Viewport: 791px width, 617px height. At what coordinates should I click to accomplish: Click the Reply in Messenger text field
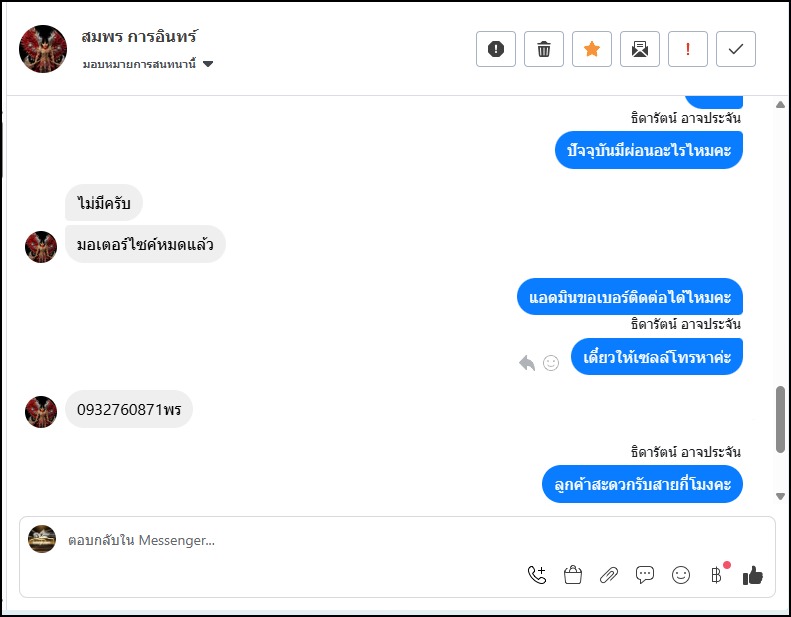300,541
